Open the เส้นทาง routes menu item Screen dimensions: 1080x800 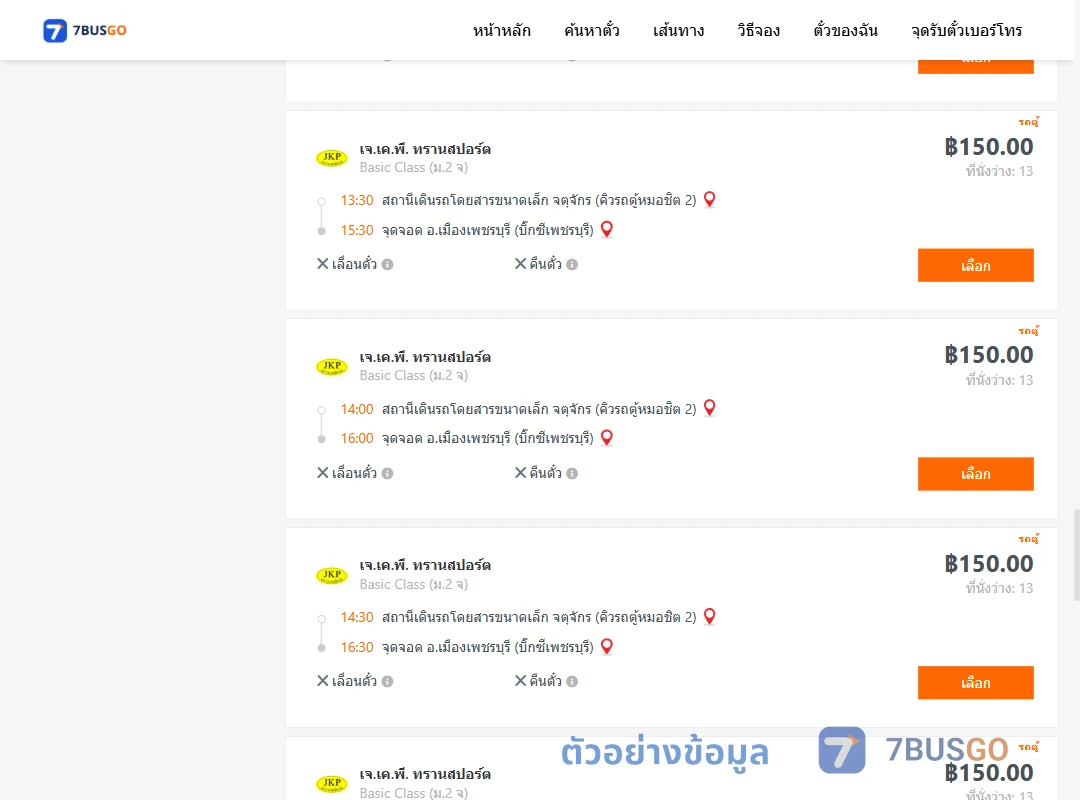678,30
